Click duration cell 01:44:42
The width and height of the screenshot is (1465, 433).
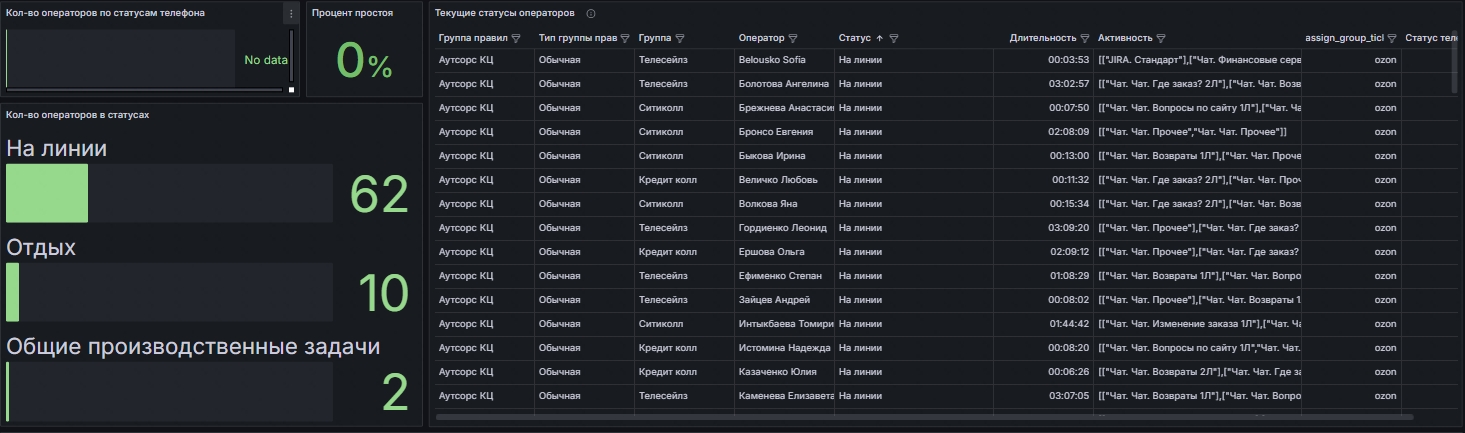[x=1044, y=324]
